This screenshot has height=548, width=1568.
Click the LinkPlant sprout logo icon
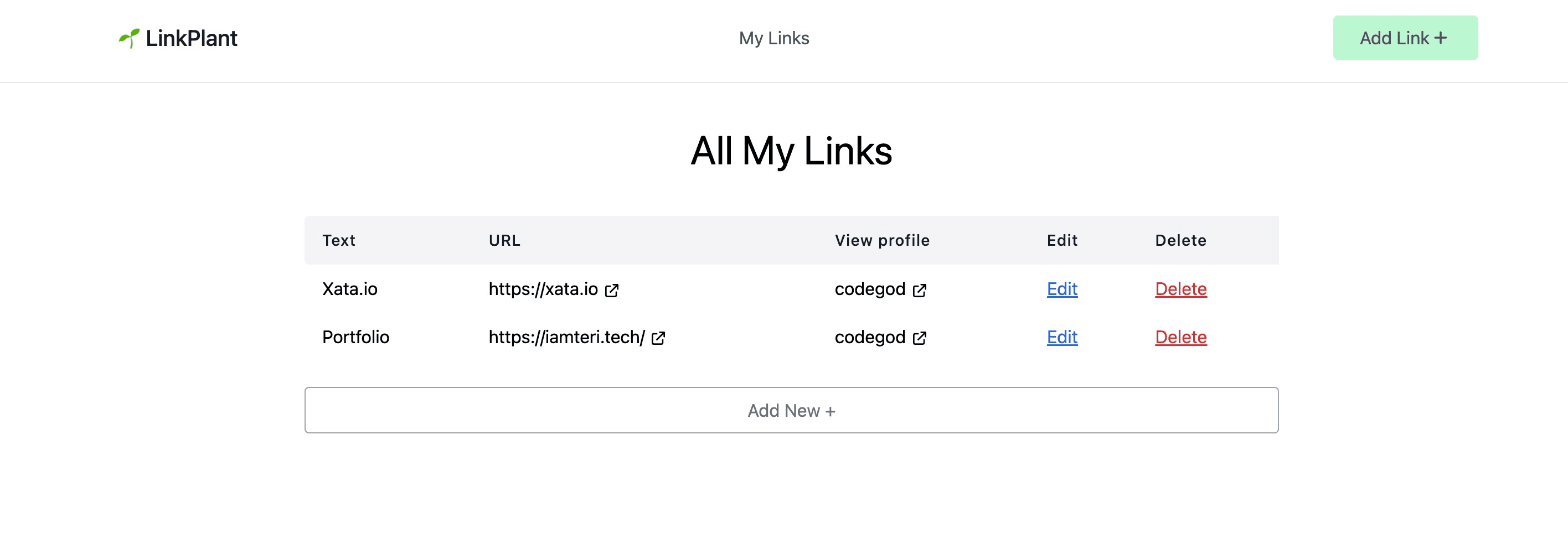click(x=129, y=37)
